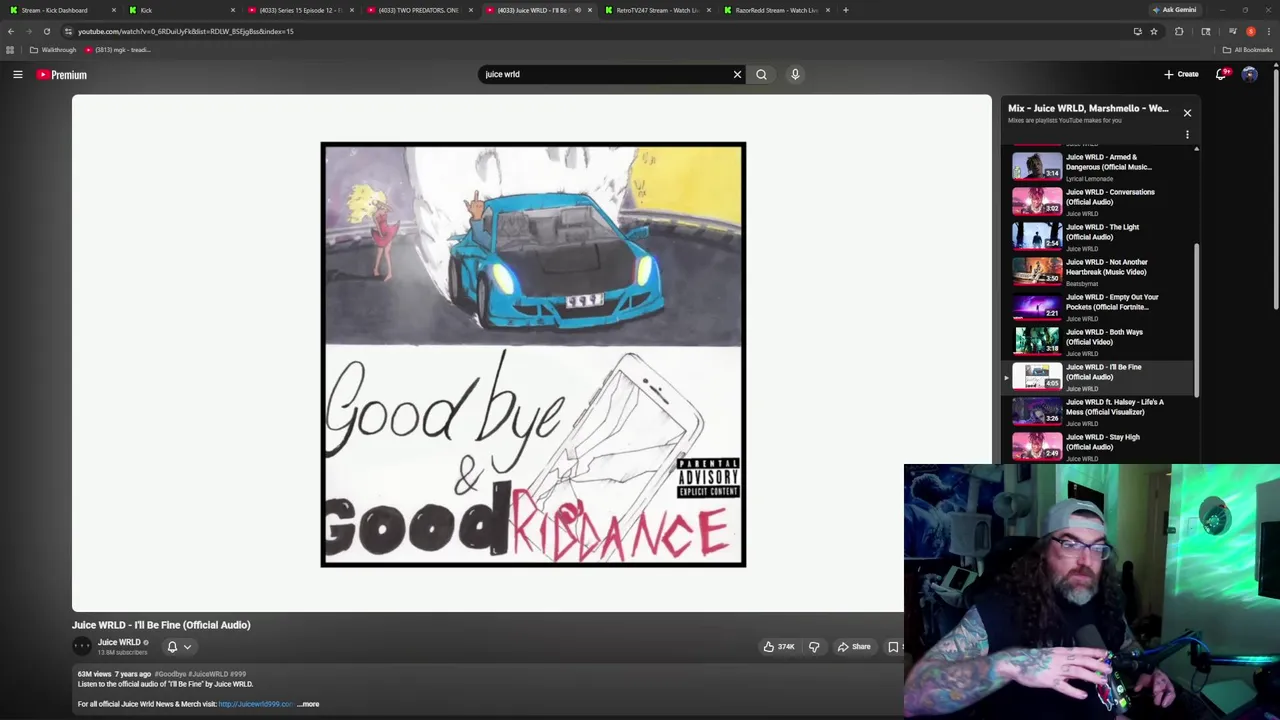Select Both Ways (Official Video) in playlist

(1098, 341)
